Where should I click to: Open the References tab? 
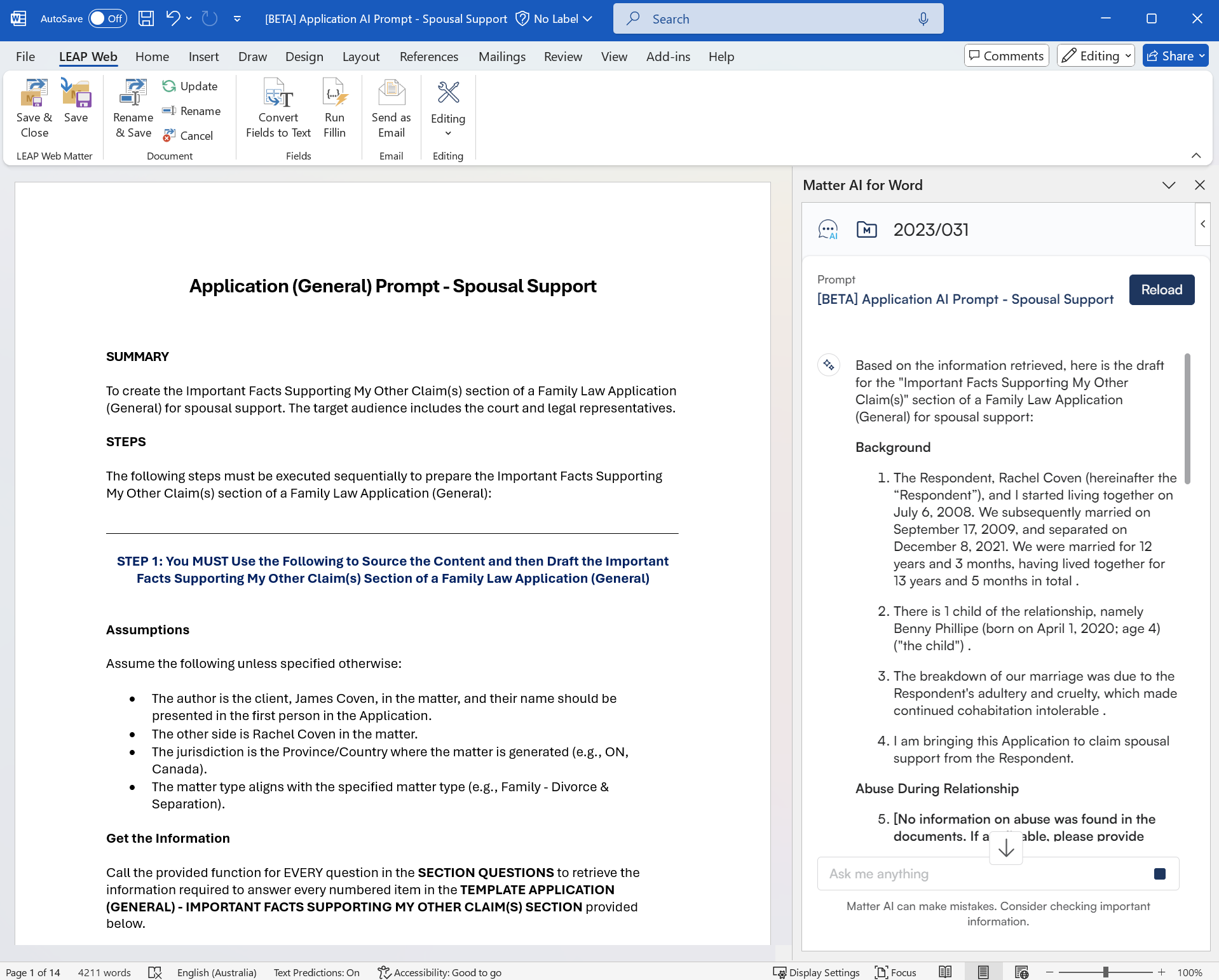[428, 57]
